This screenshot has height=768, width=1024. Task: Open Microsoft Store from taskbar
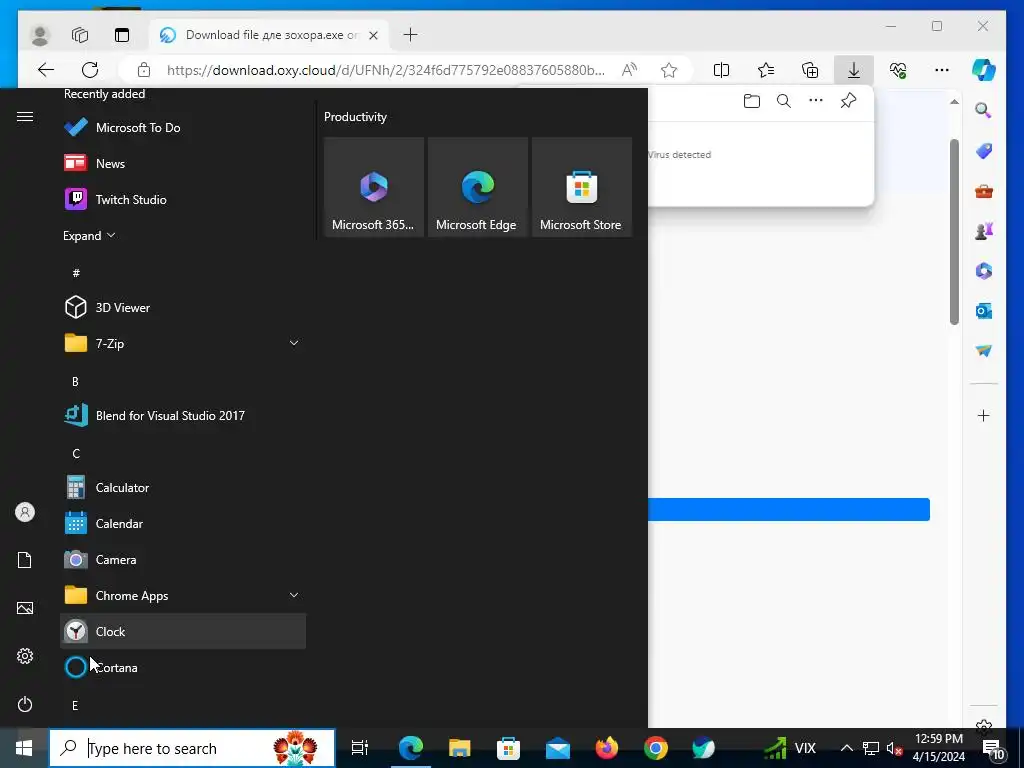pos(508,748)
